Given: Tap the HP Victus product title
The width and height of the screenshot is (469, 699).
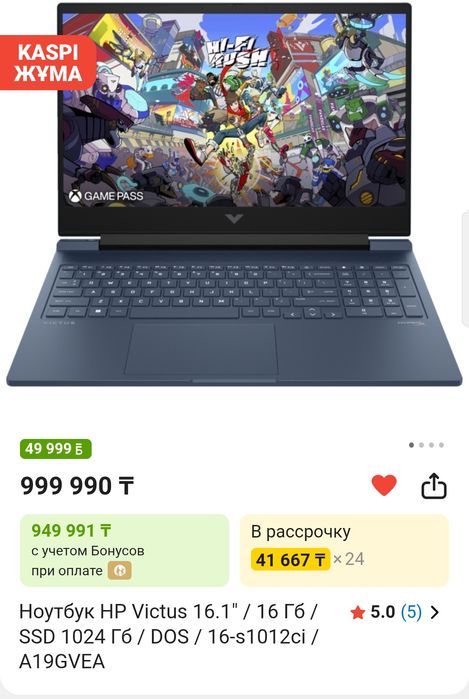Looking at the screenshot, I should [x=169, y=636].
